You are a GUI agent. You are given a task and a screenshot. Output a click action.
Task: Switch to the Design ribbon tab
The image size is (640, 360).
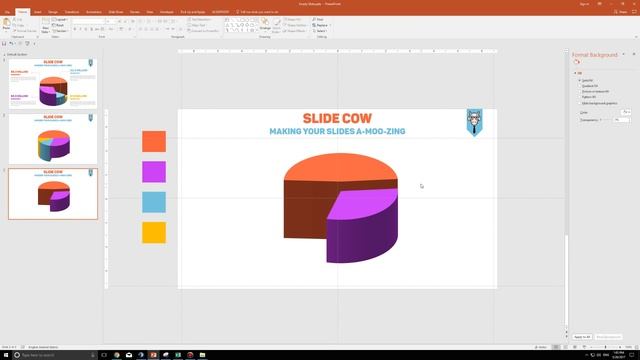click(x=53, y=12)
